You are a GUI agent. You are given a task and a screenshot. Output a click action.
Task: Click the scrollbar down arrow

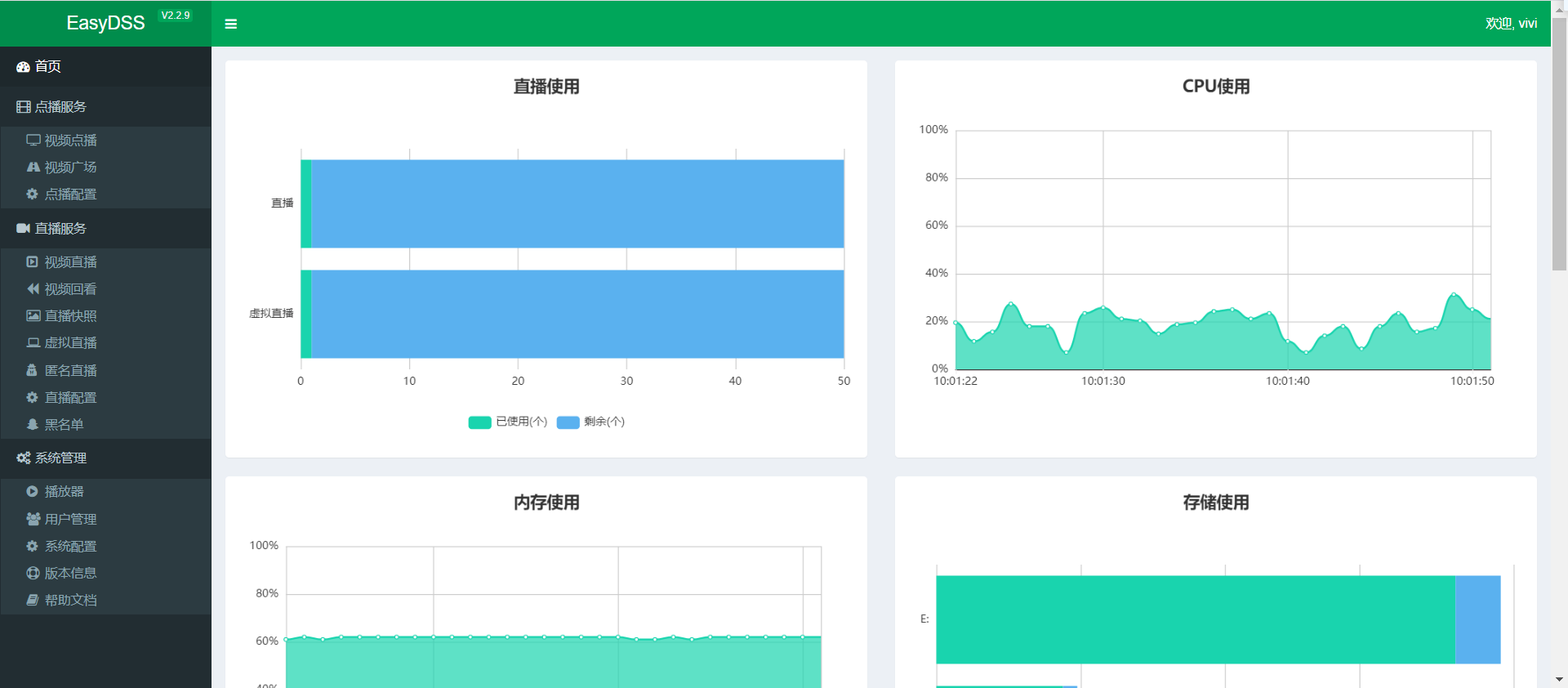click(x=1559, y=680)
